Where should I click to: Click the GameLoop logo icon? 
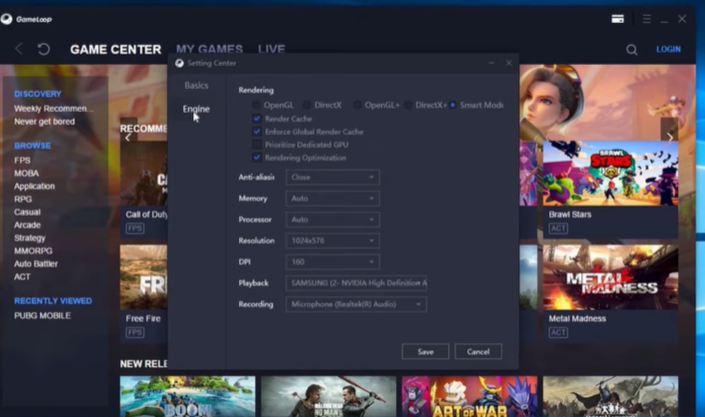(8, 19)
